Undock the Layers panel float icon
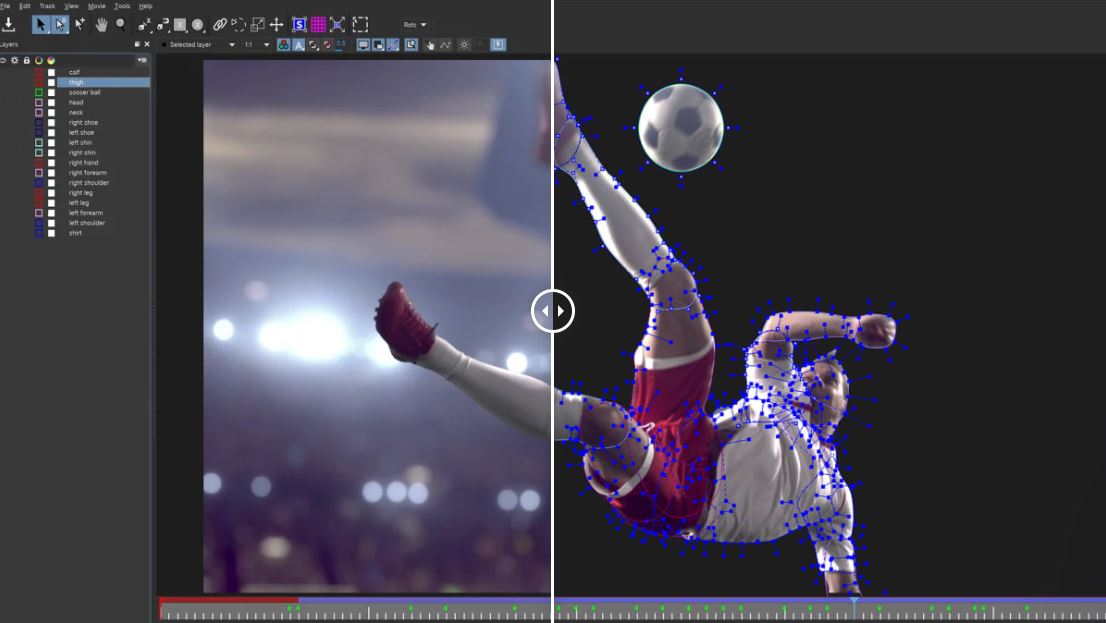1106x623 pixels. [x=137, y=44]
